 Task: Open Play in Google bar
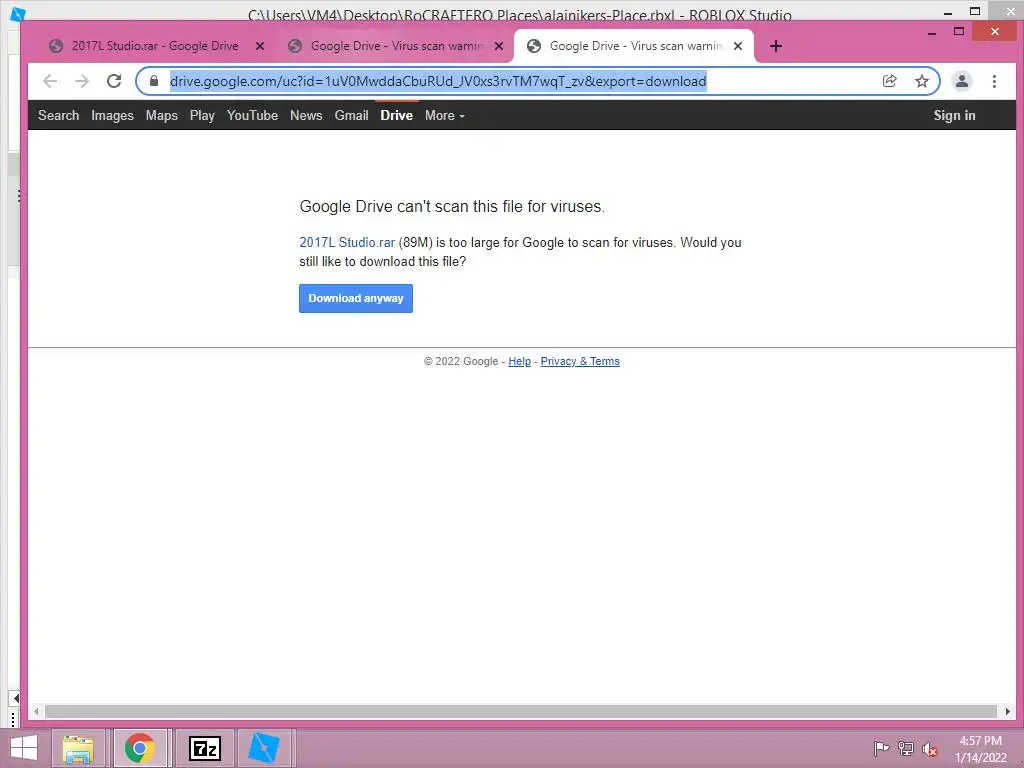pyautogui.click(x=202, y=116)
